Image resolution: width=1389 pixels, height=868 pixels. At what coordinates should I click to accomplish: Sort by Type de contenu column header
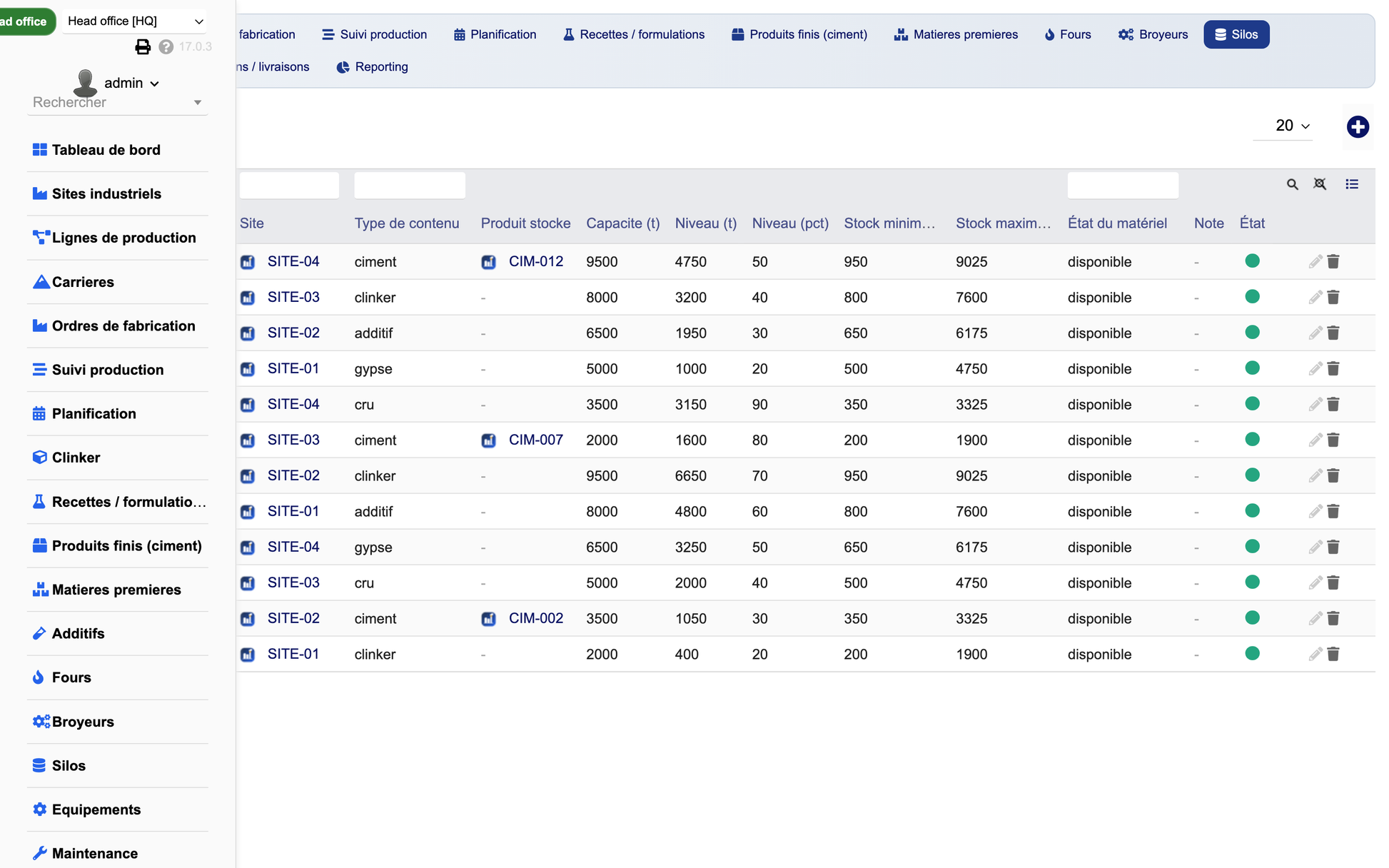click(407, 223)
